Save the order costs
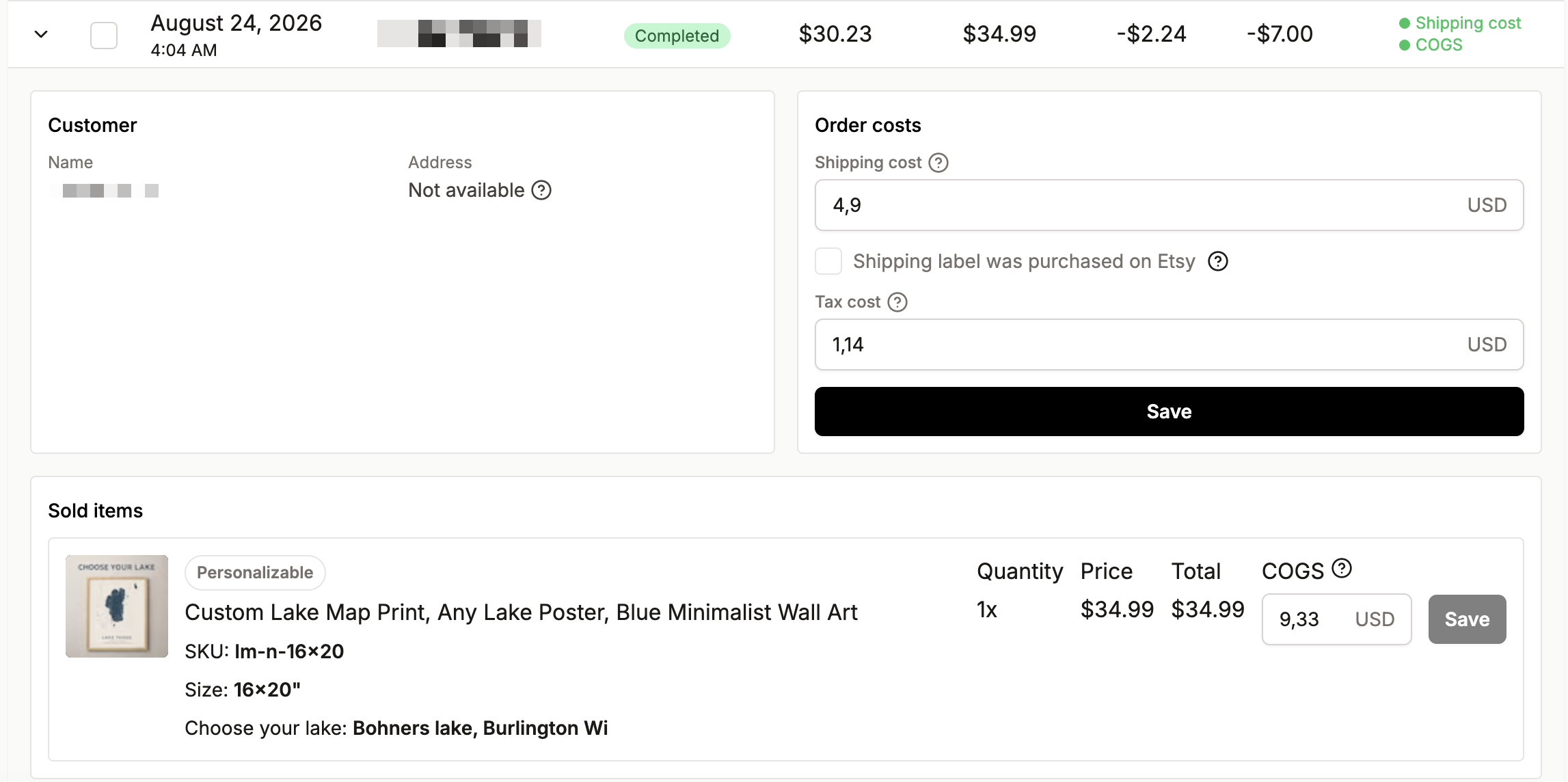 coord(1169,412)
